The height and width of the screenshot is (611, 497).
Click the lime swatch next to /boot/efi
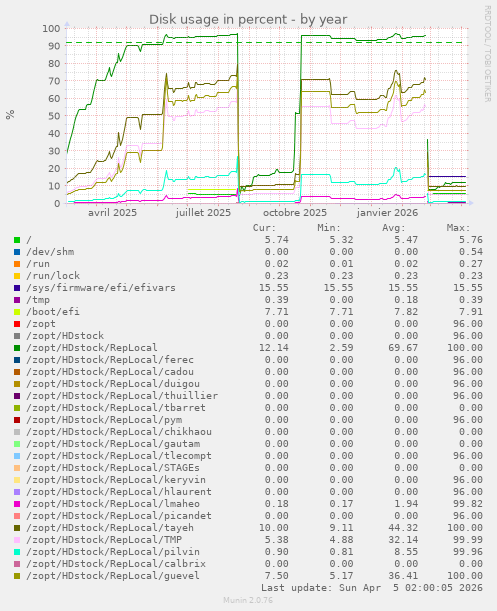pyautogui.click(x=17, y=312)
